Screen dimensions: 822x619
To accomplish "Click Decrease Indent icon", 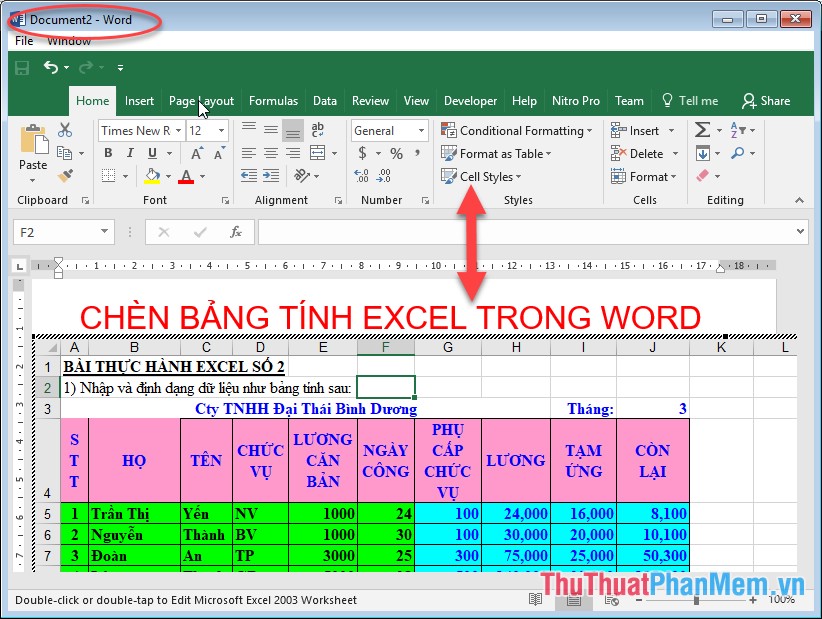I will pyautogui.click(x=249, y=176).
